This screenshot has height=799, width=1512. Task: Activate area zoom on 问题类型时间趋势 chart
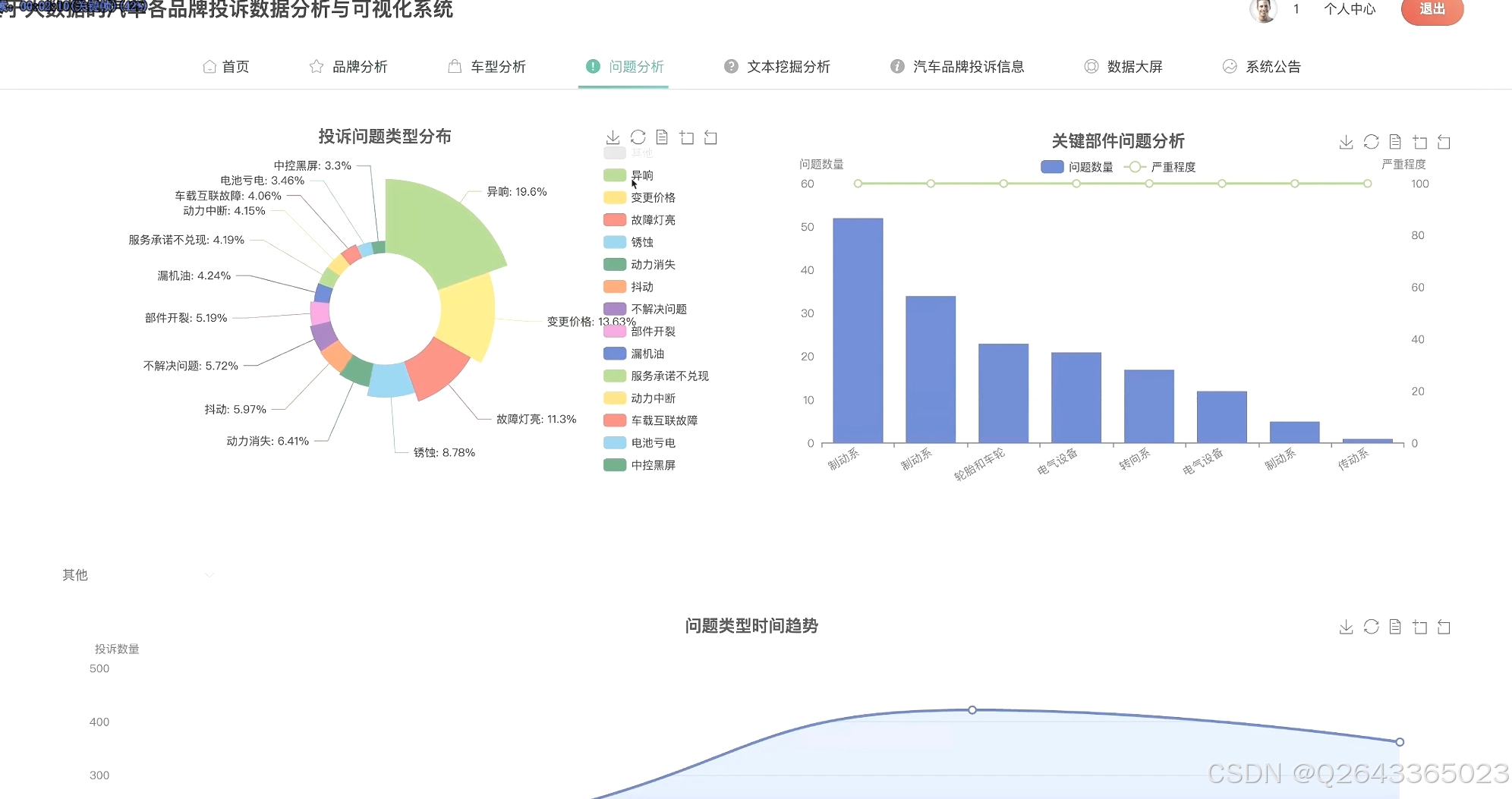pyautogui.click(x=1420, y=627)
